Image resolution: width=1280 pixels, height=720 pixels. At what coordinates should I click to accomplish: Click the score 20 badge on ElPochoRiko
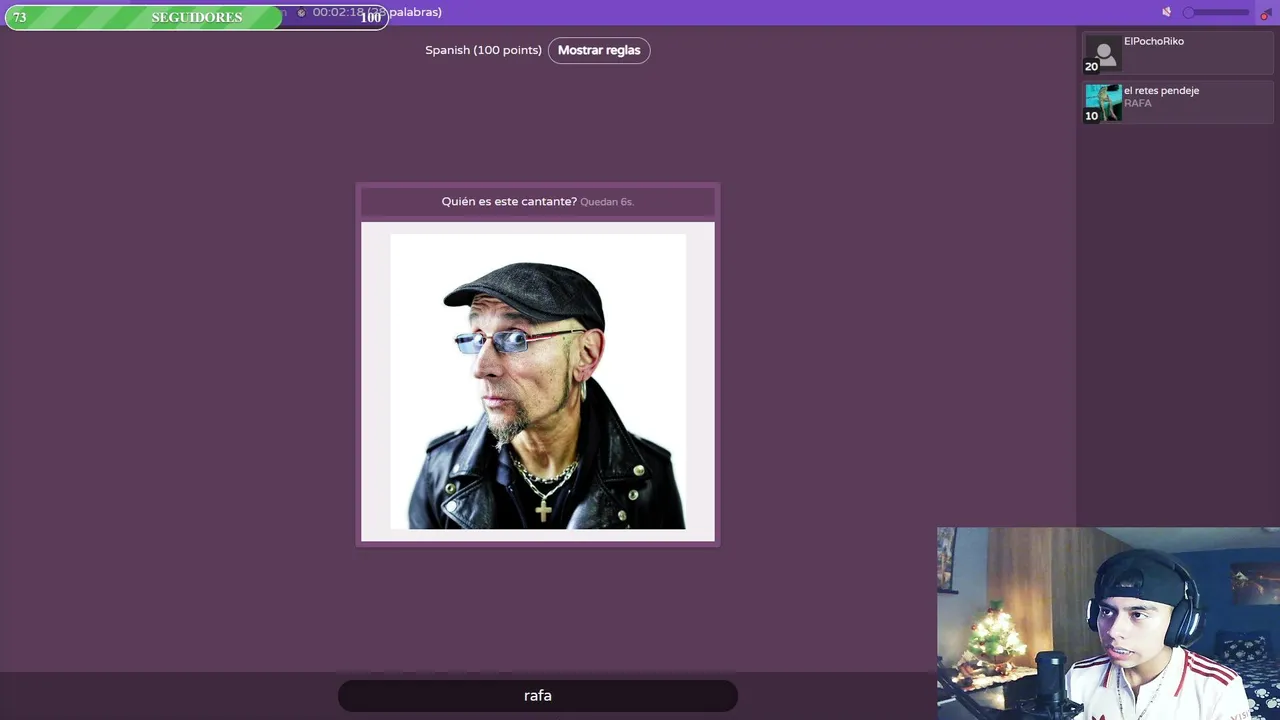pos(1091,67)
